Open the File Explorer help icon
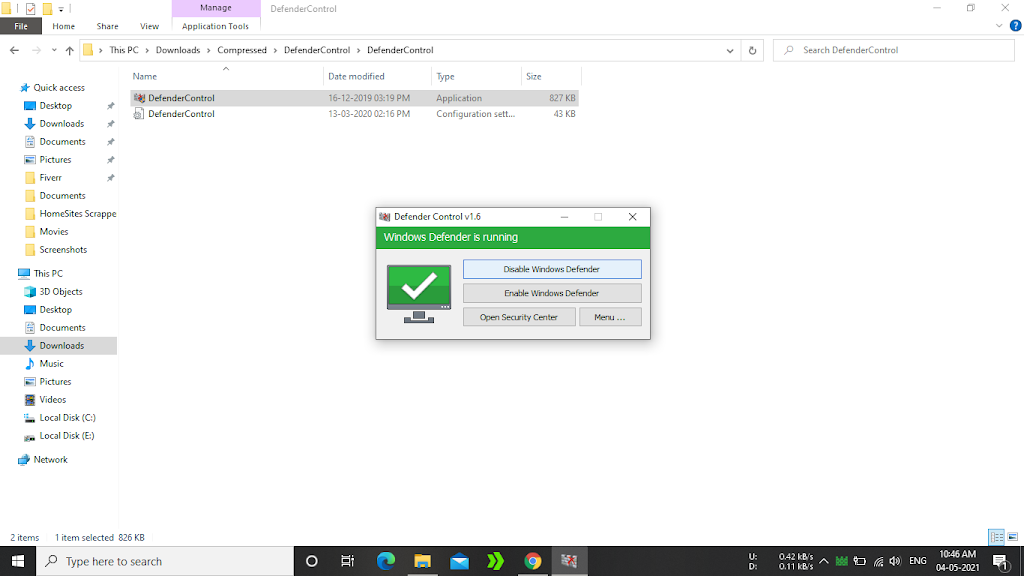Screen dimensions: 1024x576 [1012, 26]
